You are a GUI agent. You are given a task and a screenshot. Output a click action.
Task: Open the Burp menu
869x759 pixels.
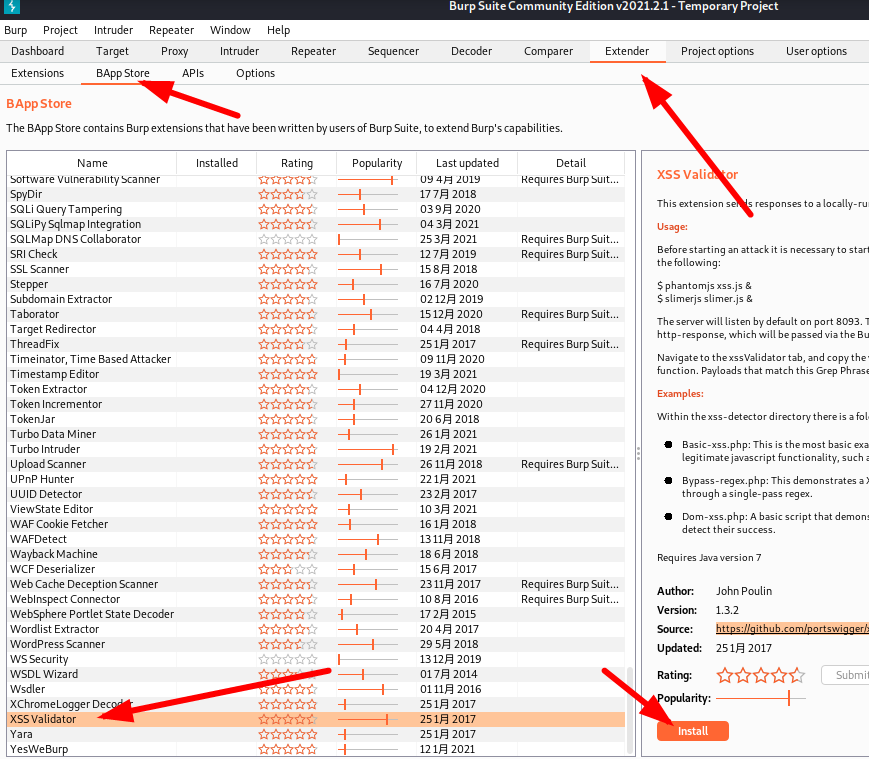(x=16, y=30)
